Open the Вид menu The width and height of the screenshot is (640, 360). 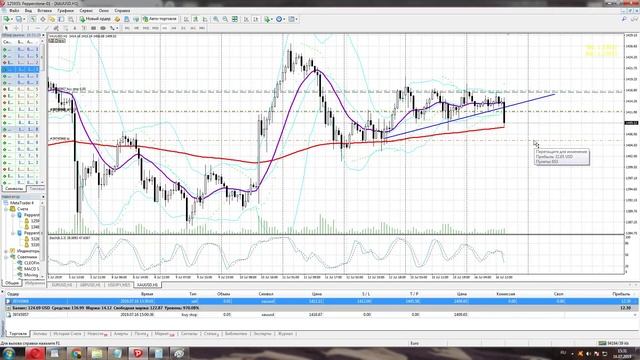28,11
